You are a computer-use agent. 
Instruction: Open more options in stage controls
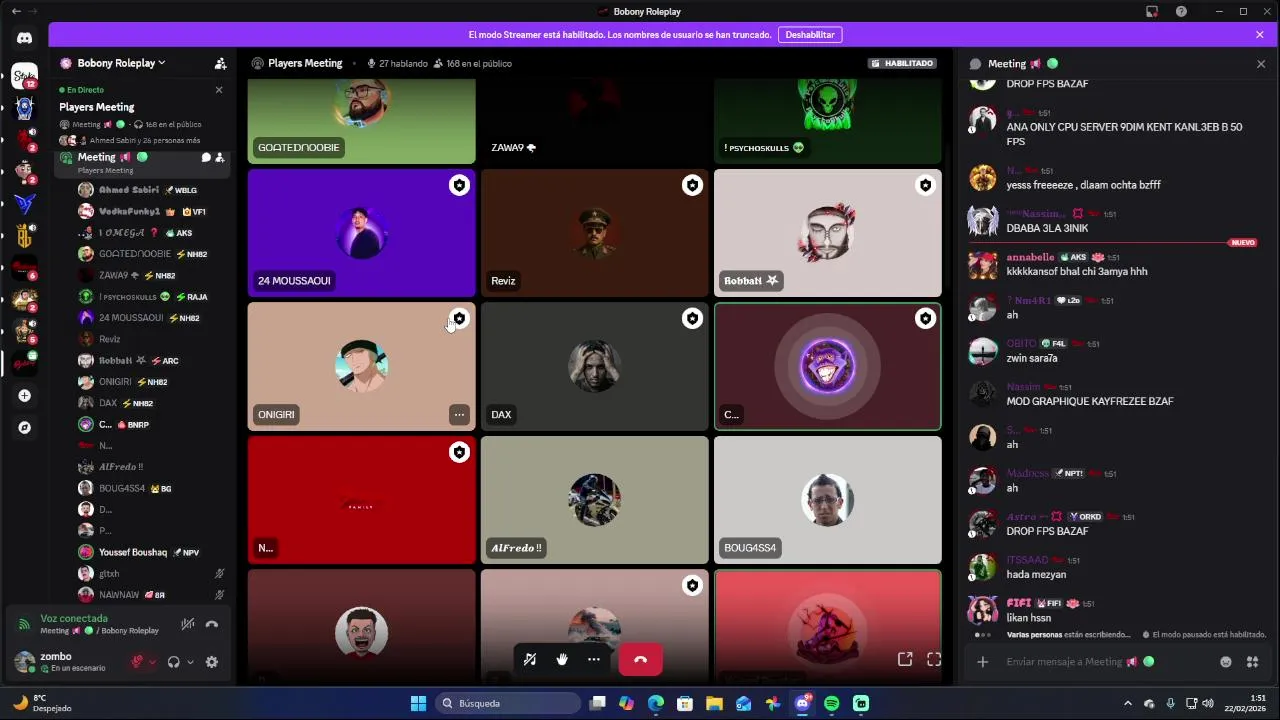(593, 659)
